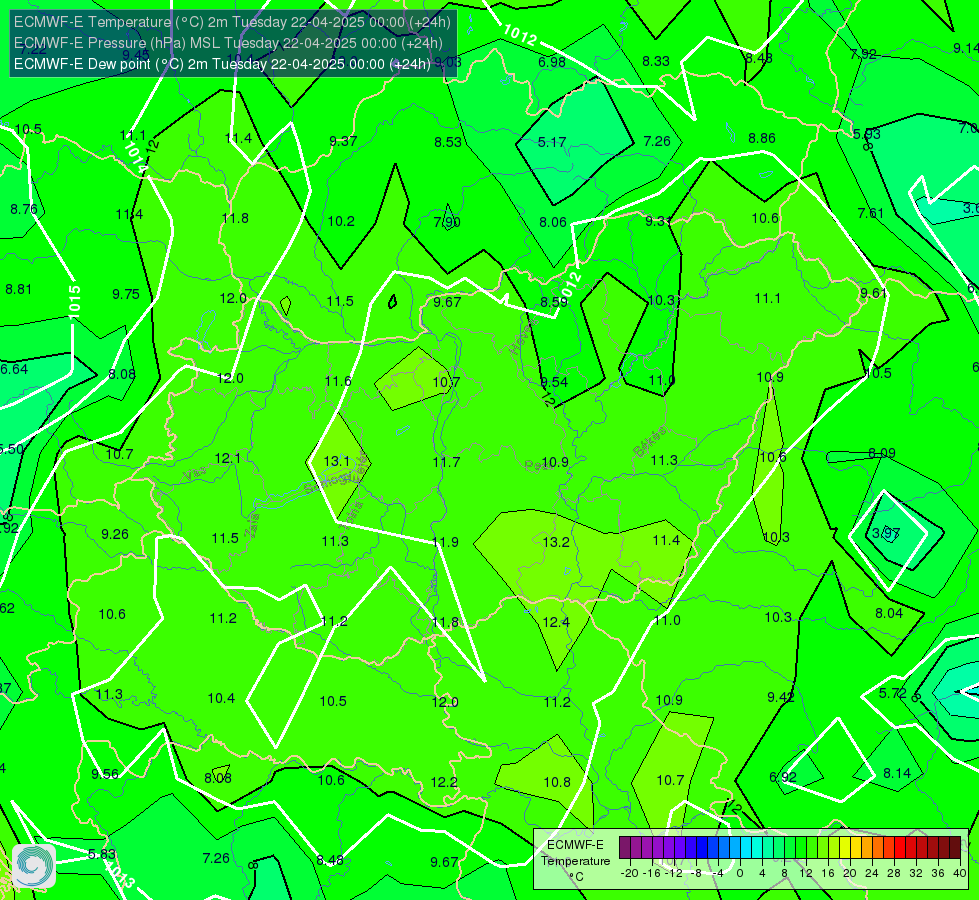Click the 5.17 cold spot value
Image resolution: width=979 pixels, height=900 pixels.
point(552,142)
